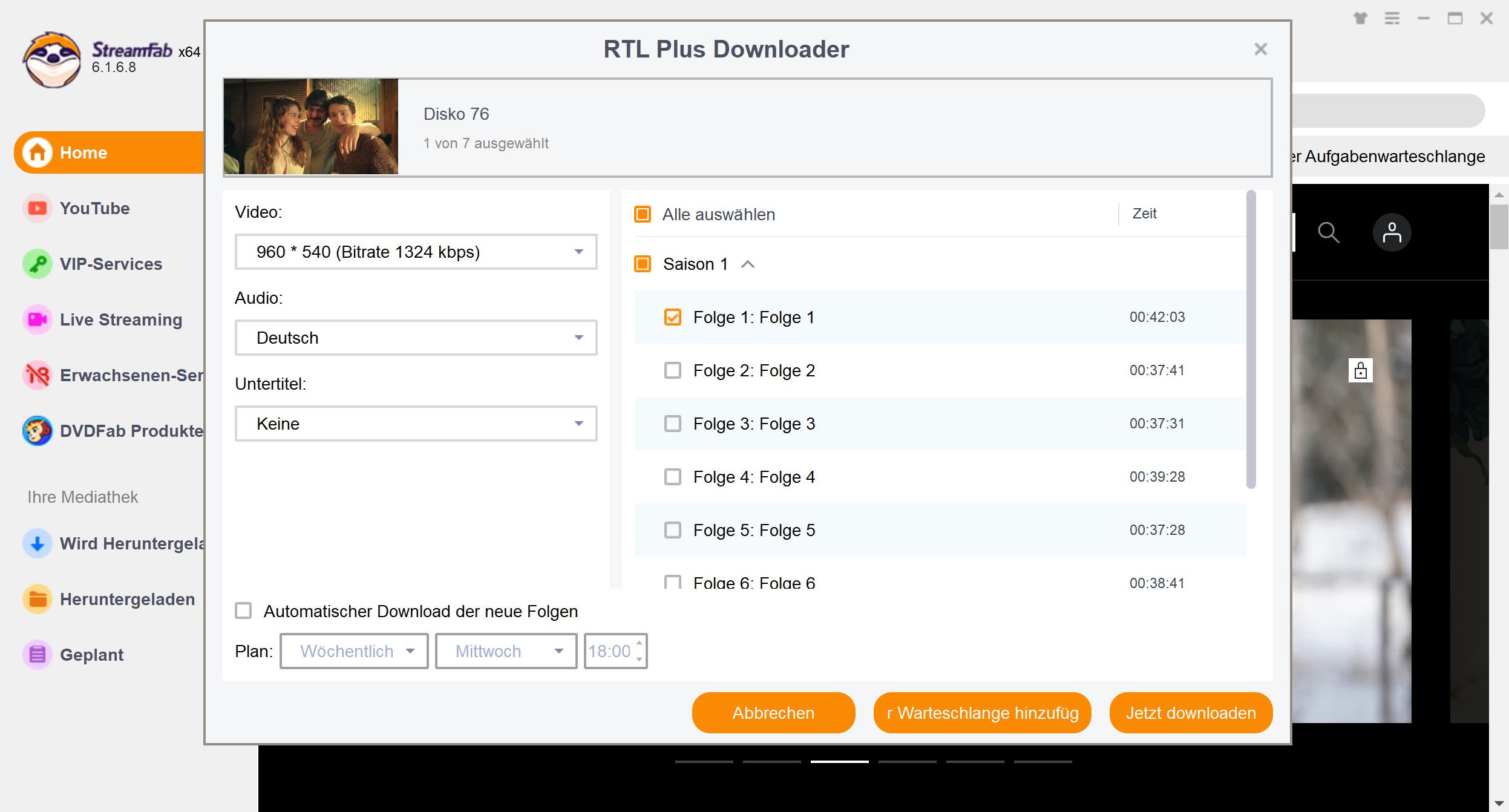Image resolution: width=1509 pixels, height=812 pixels.
Task: Toggle the Saison 1 checkbox
Action: [643, 264]
